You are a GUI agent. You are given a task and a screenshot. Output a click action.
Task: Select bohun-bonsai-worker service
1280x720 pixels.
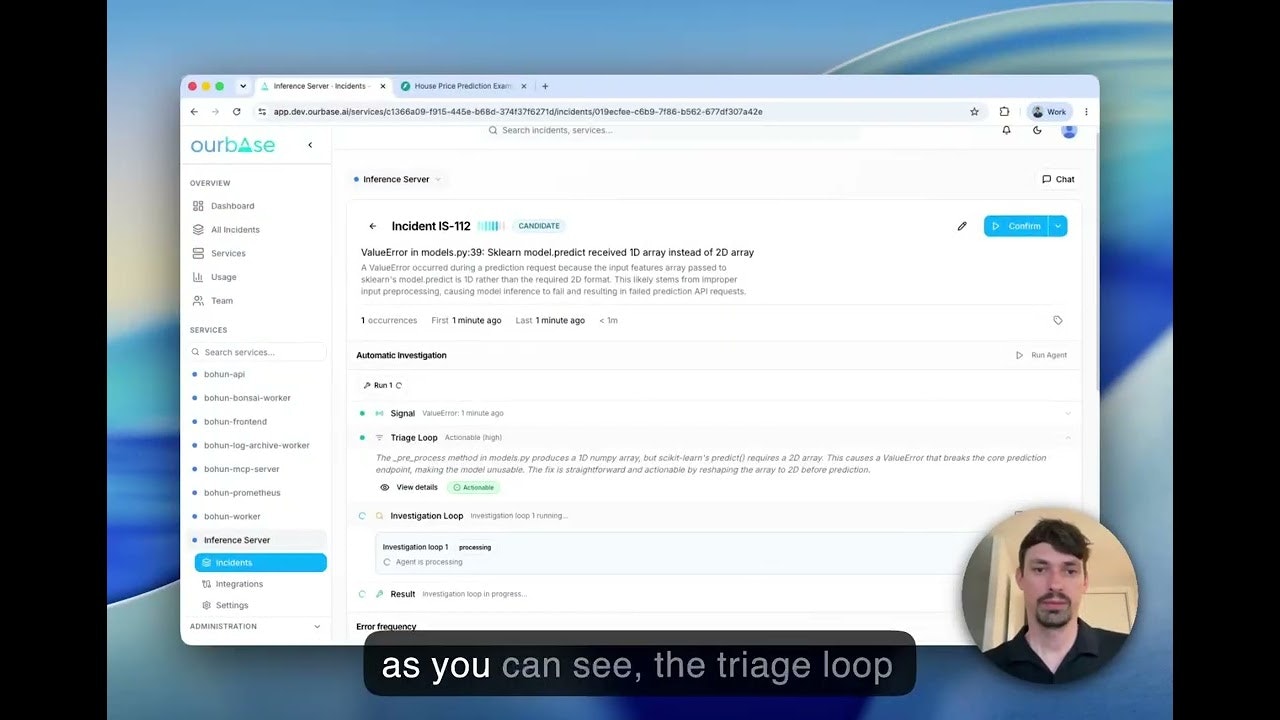pos(247,398)
